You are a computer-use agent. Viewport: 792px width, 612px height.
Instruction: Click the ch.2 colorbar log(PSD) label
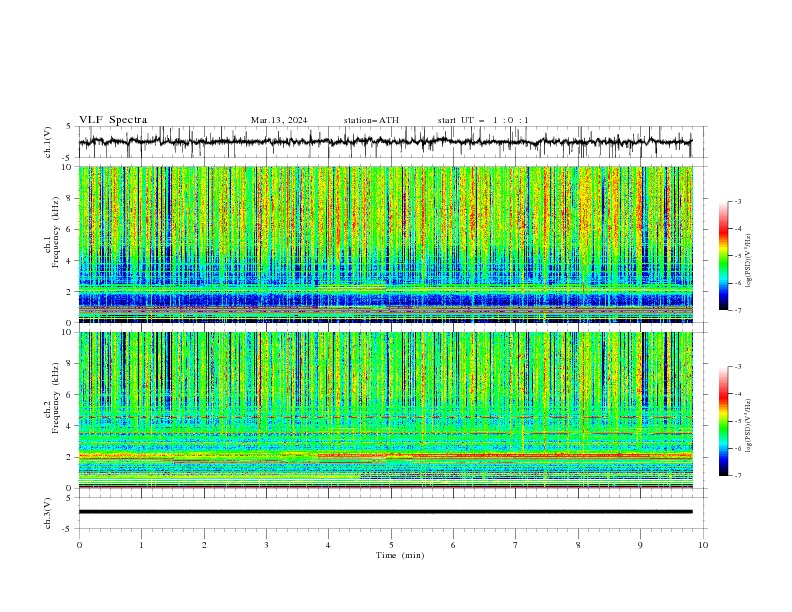click(749, 426)
